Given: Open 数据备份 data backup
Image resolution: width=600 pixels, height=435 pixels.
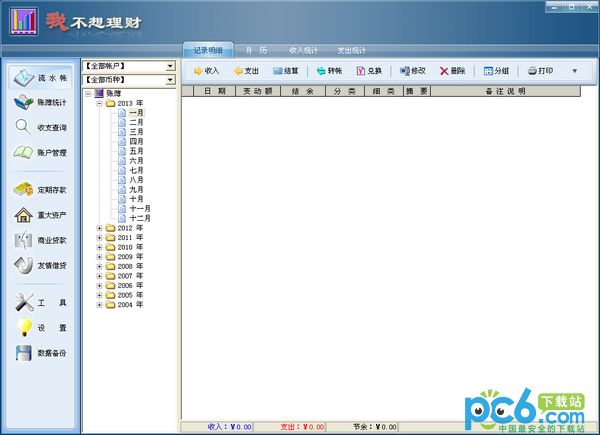Looking at the screenshot, I should click(x=40, y=352).
